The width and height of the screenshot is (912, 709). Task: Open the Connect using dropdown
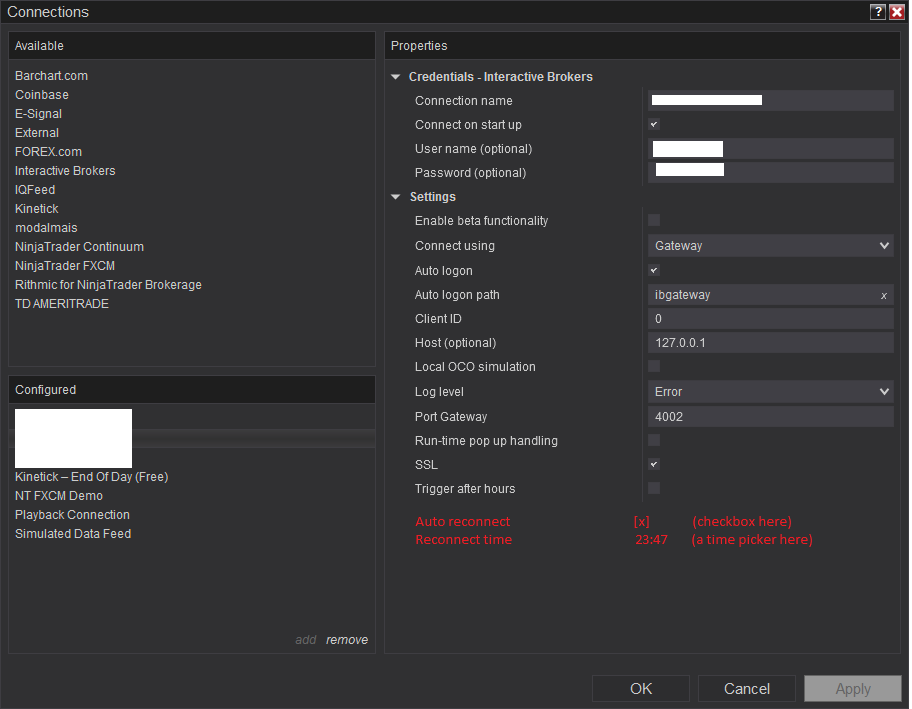771,245
